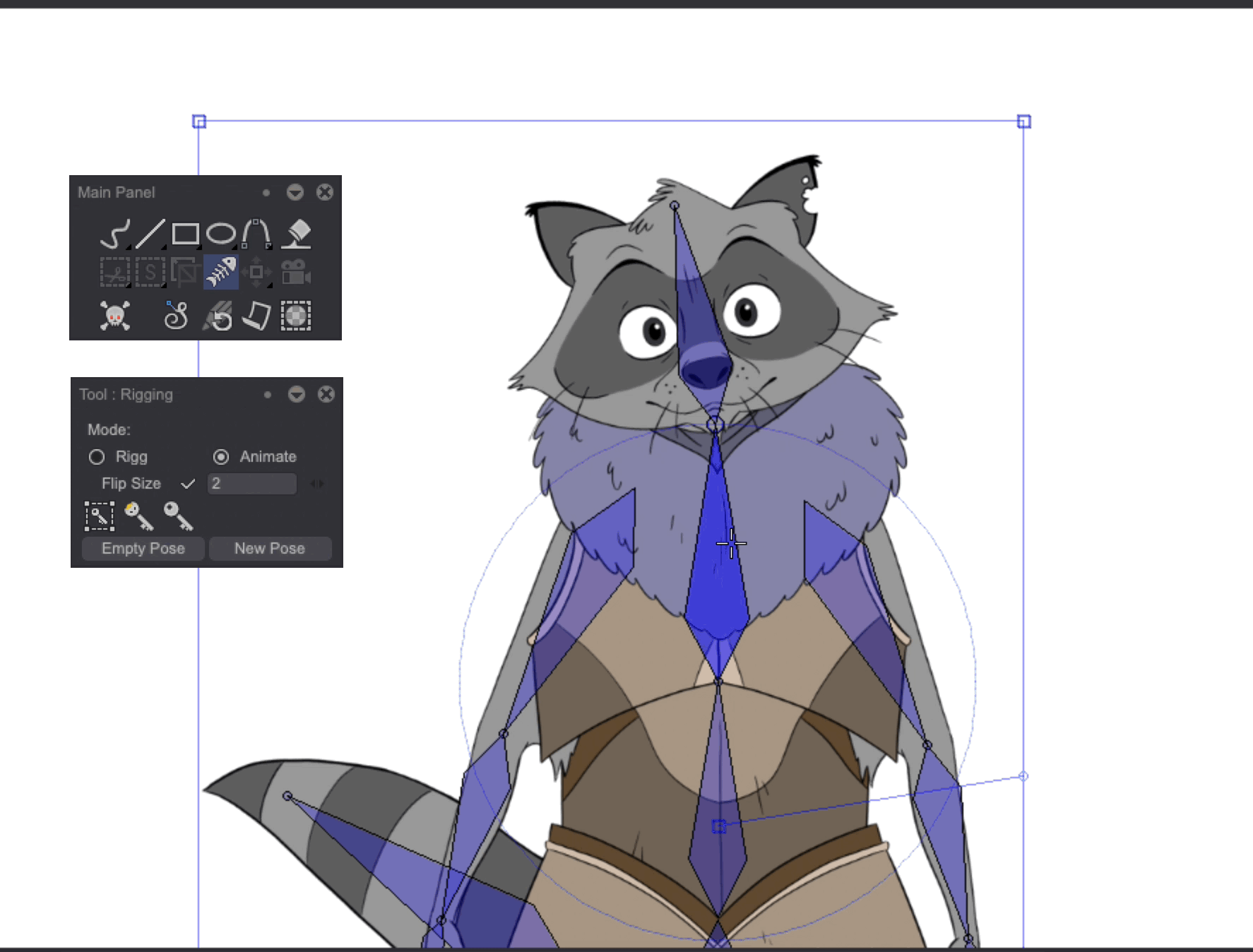This screenshot has height=952, width=1253.
Task: Select the keyframe selection icon in Rigging panel
Action: [99, 516]
